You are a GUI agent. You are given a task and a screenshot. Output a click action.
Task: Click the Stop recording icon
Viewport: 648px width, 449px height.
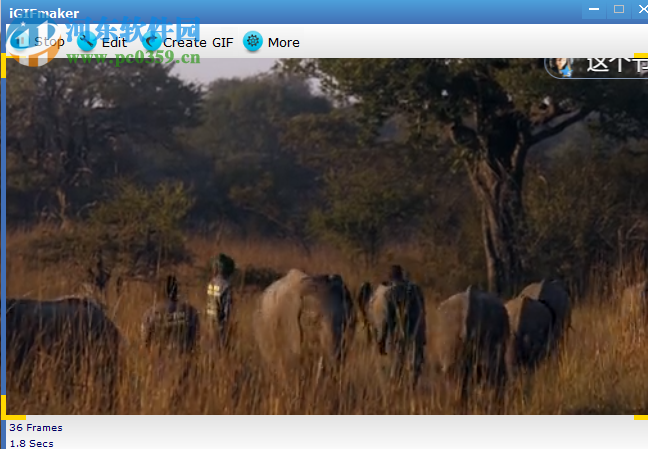tap(19, 41)
